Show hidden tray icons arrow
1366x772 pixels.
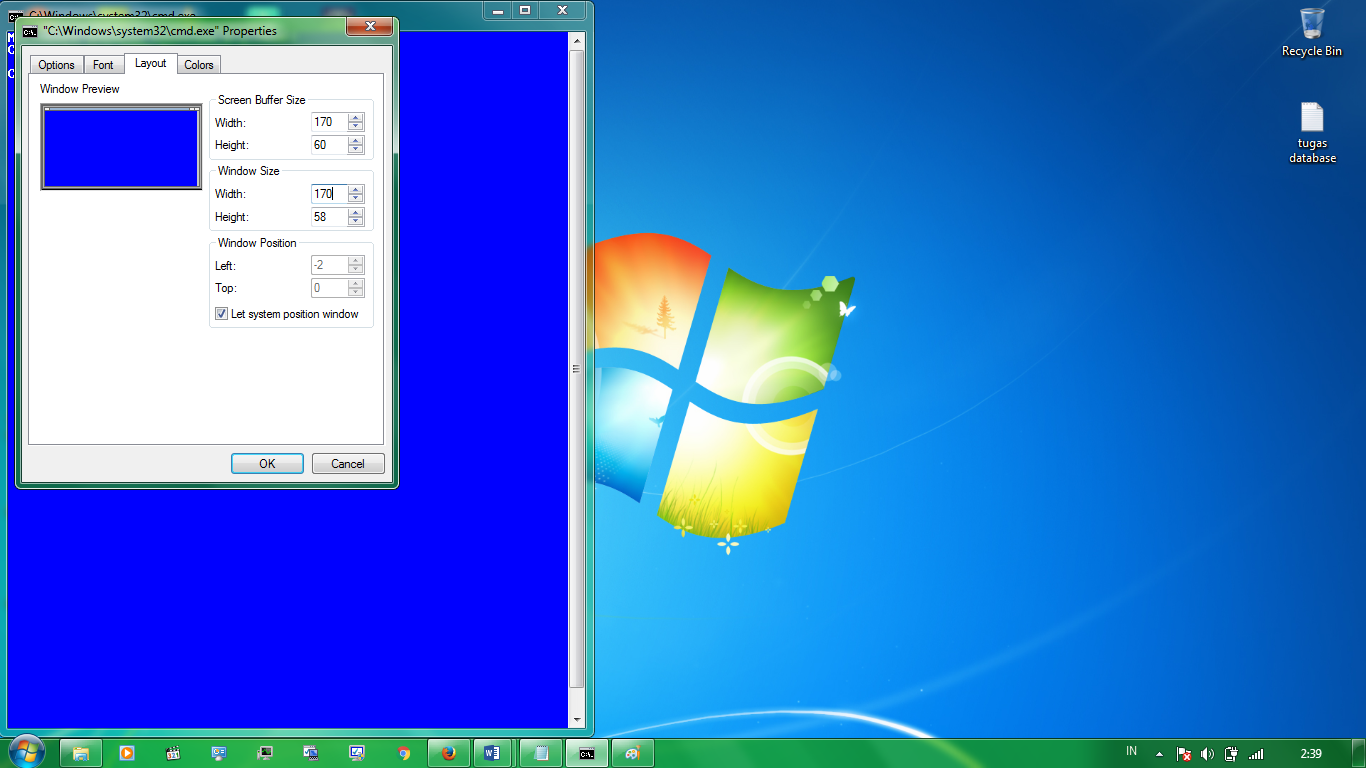(x=1159, y=754)
